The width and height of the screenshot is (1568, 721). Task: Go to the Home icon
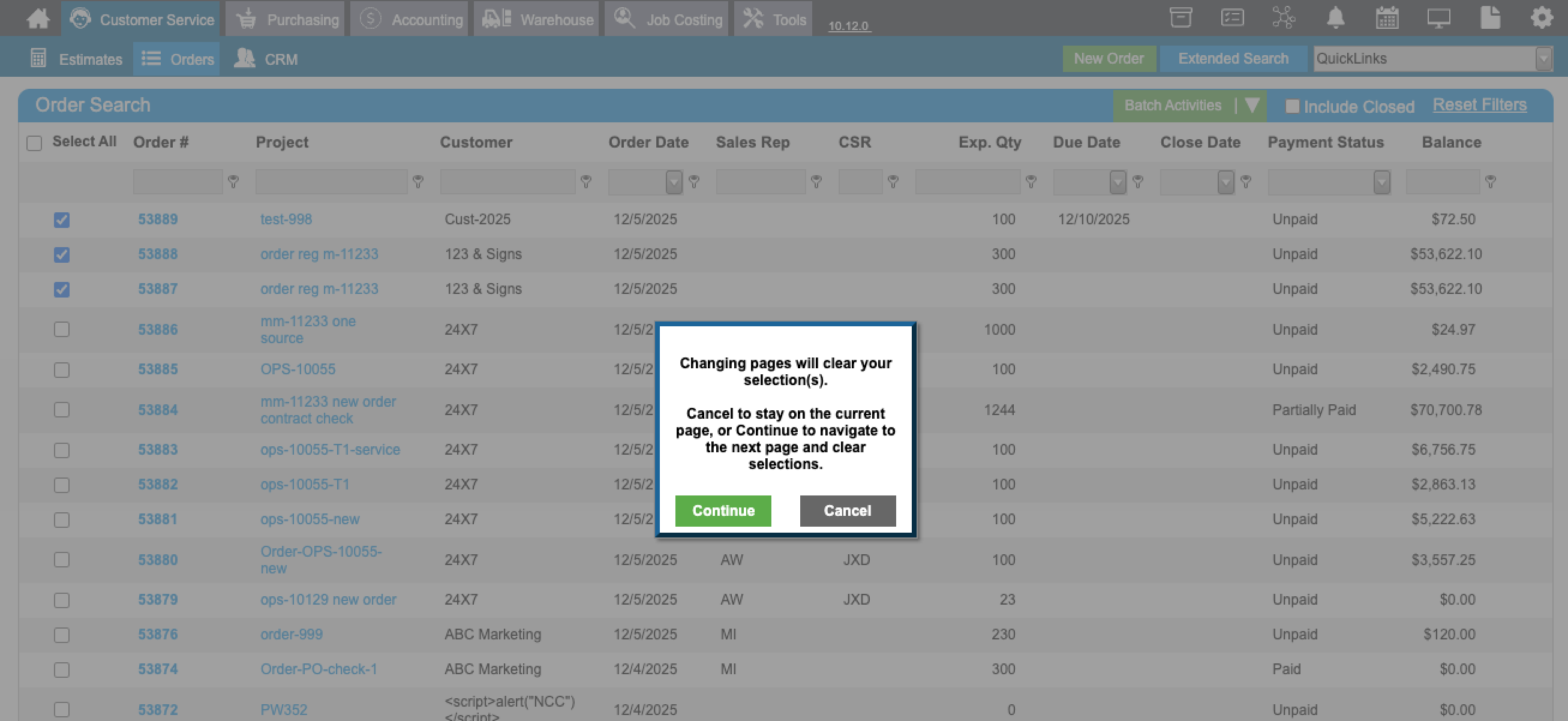tap(38, 18)
